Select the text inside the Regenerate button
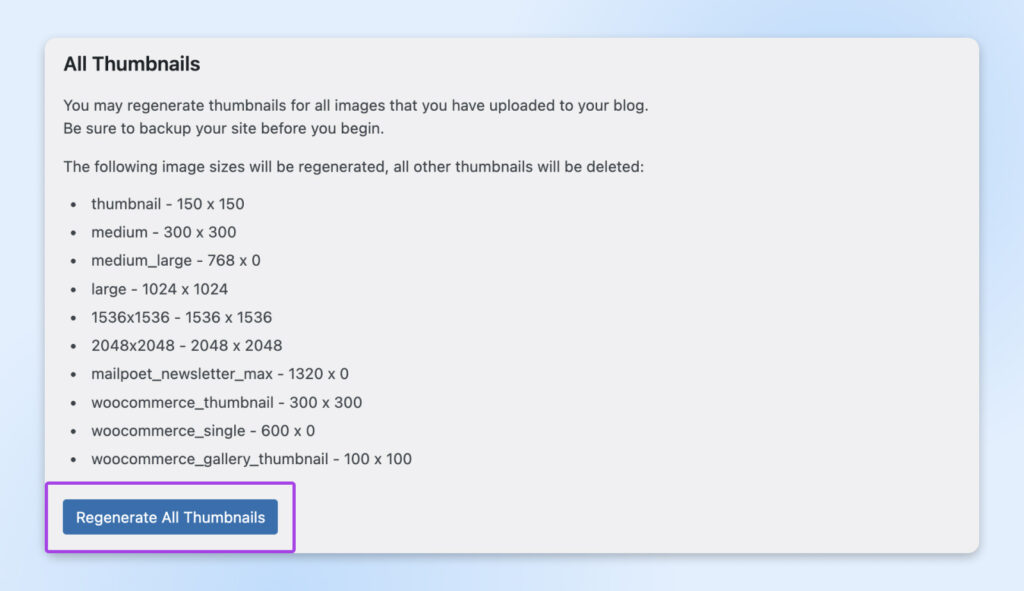 coord(170,517)
